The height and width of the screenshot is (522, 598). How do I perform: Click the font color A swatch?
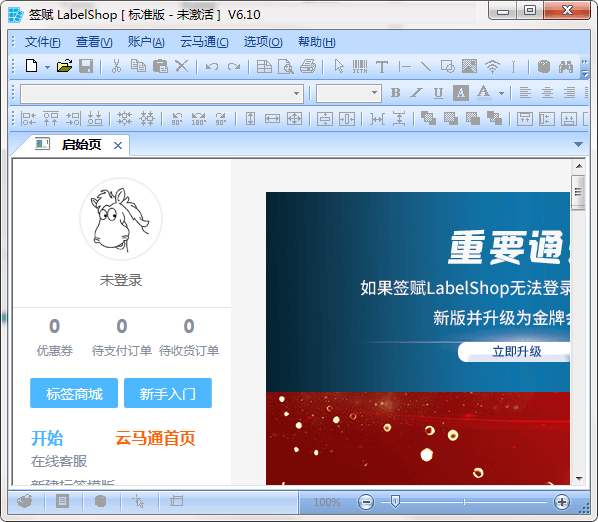tap(484, 93)
